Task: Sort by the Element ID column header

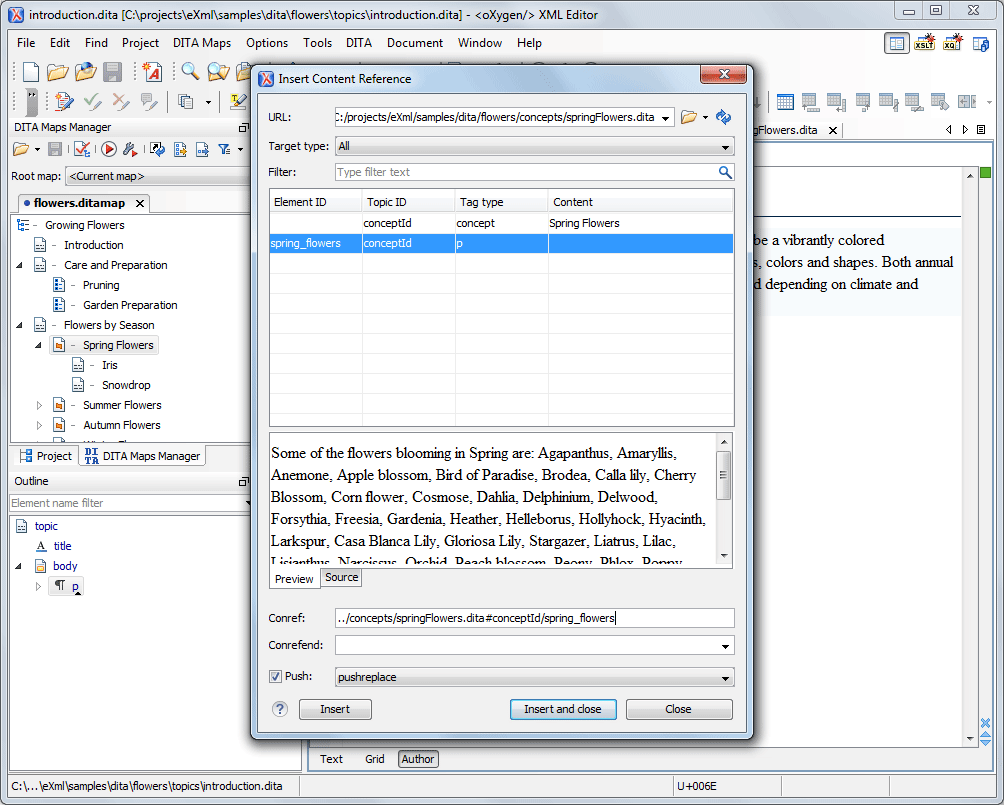Action: tap(316, 202)
